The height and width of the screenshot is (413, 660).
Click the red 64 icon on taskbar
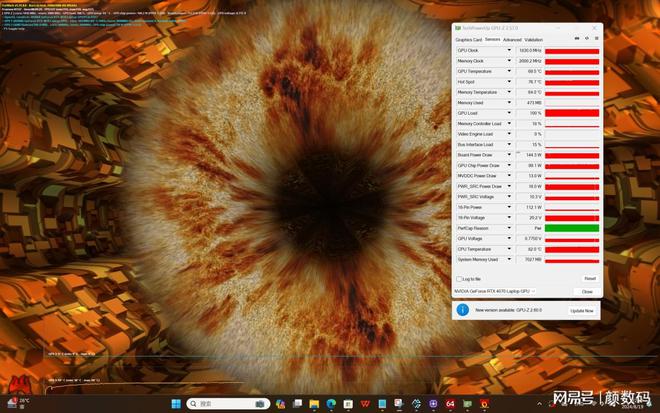tap(450, 404)
